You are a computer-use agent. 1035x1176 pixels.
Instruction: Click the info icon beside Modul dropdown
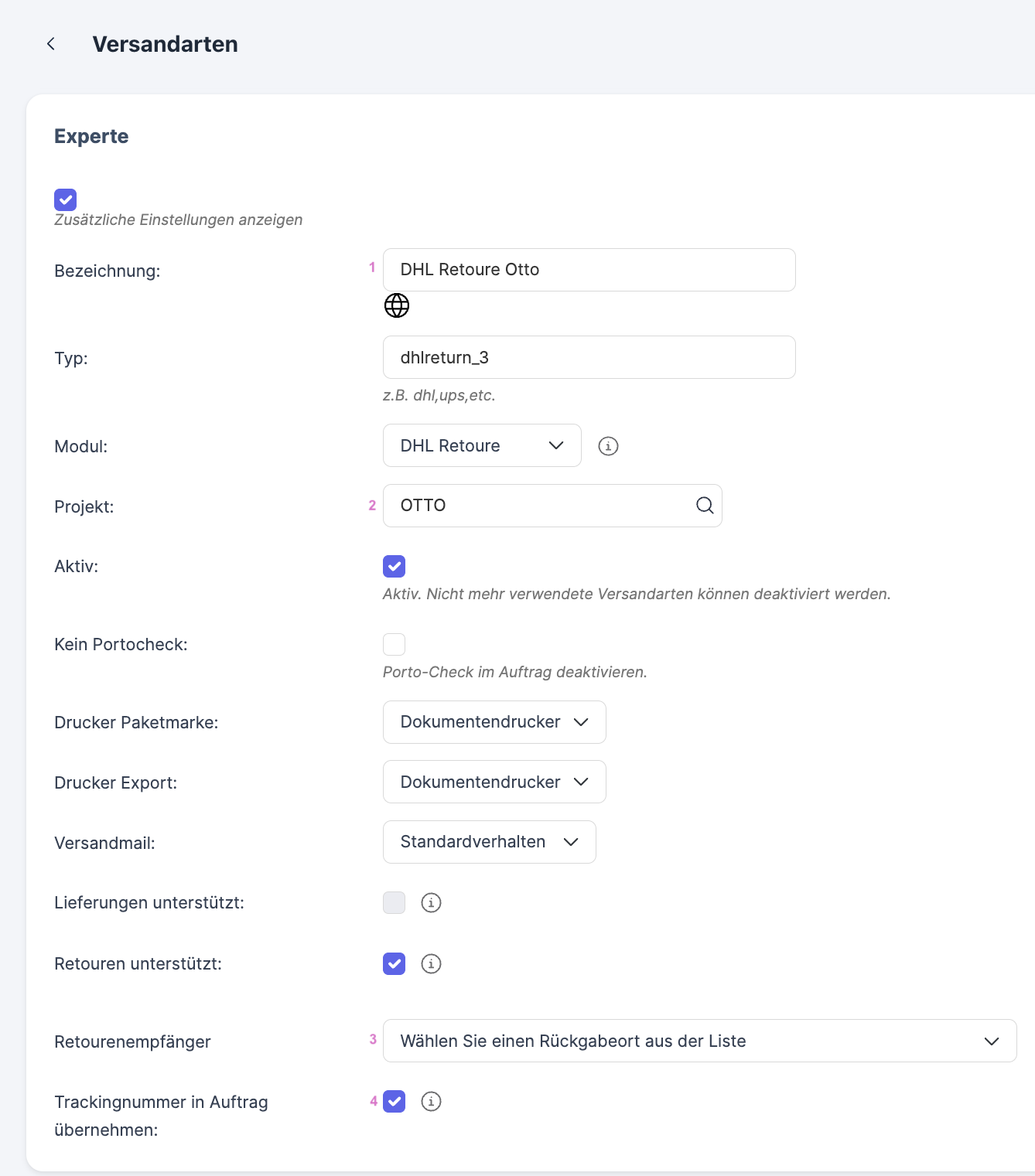click(x=608, y=446)
